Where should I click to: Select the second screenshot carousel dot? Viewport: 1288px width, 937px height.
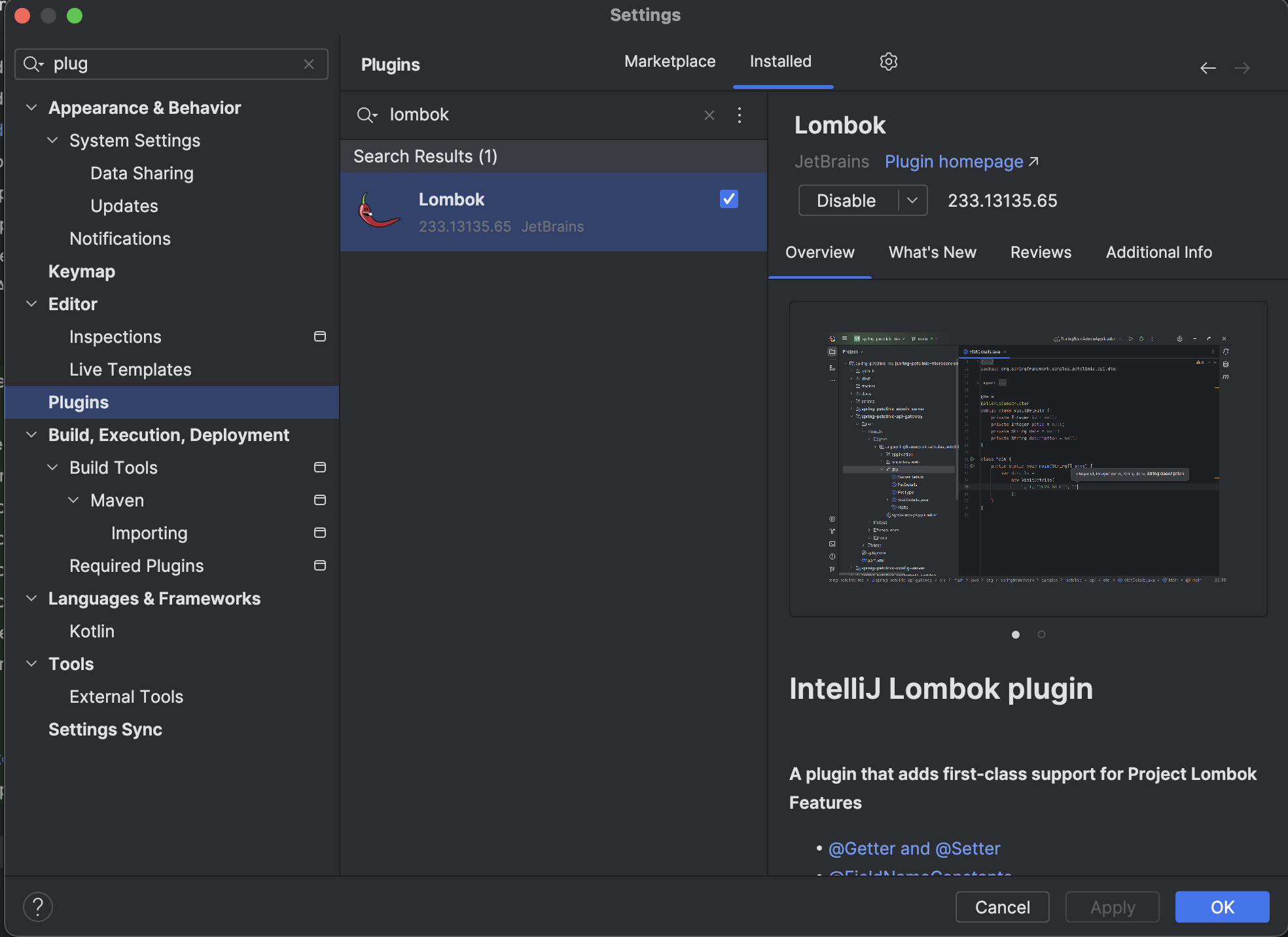click(1041, 634)
